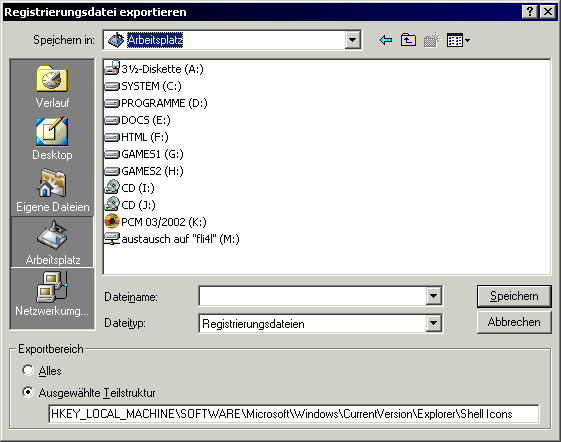The width and height of the screenshot is (561, 442).
Task: Click the create new folder icon
Action: (431, 40)
